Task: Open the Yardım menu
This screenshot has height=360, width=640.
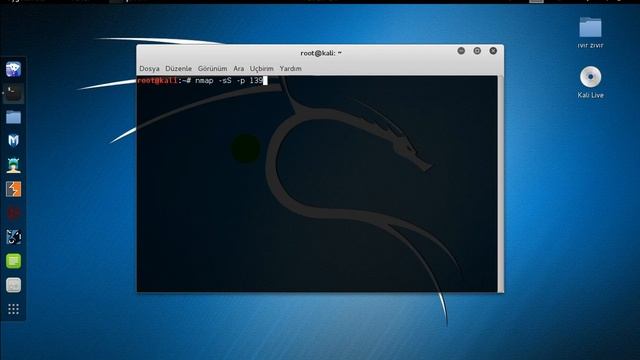Action: point(290,69)
